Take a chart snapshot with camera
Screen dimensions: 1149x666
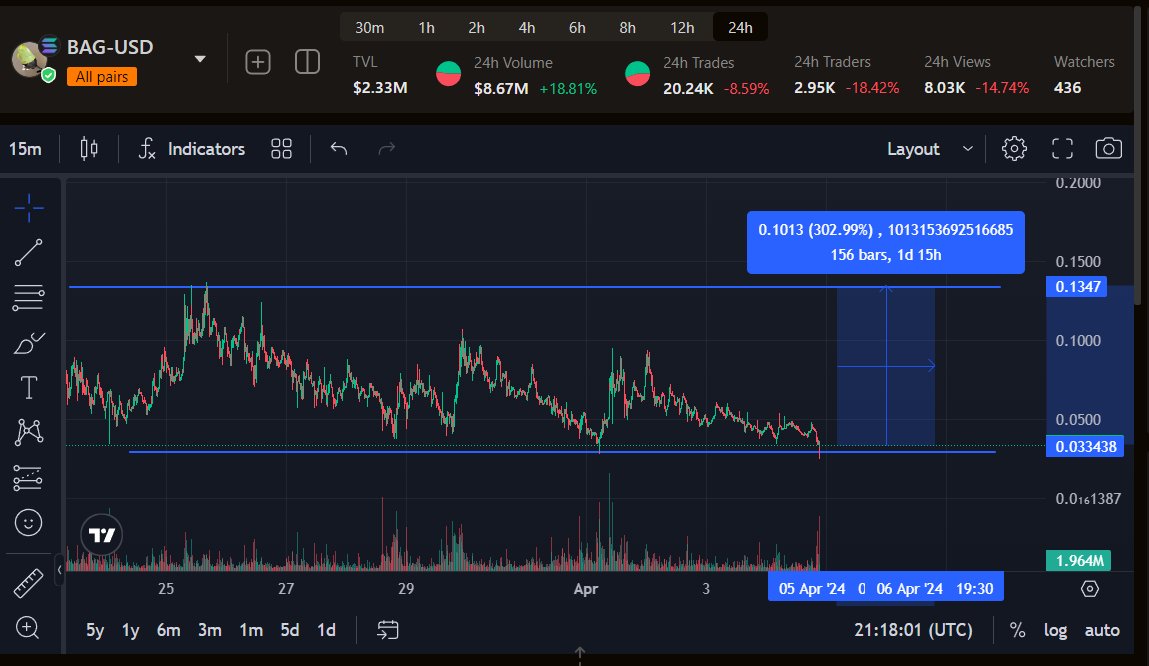tap(1109, 149)
